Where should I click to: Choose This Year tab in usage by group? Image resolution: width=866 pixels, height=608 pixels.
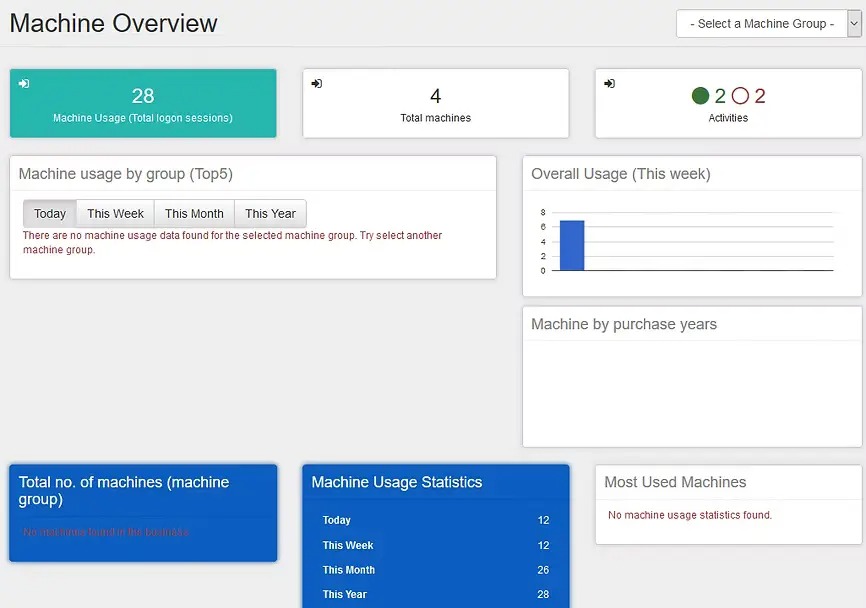click(x=270, y=214)
